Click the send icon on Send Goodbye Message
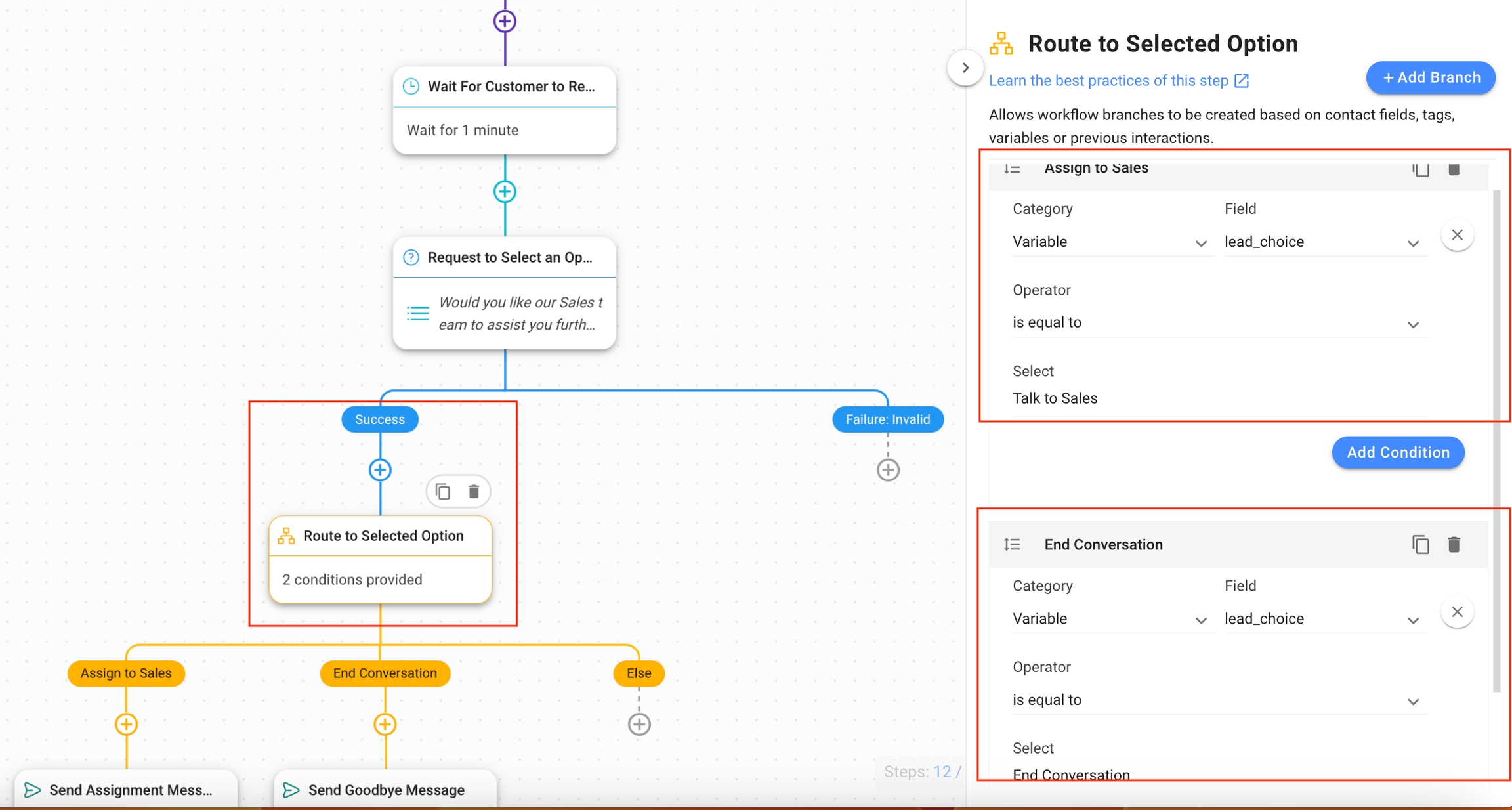 point(291,790)
